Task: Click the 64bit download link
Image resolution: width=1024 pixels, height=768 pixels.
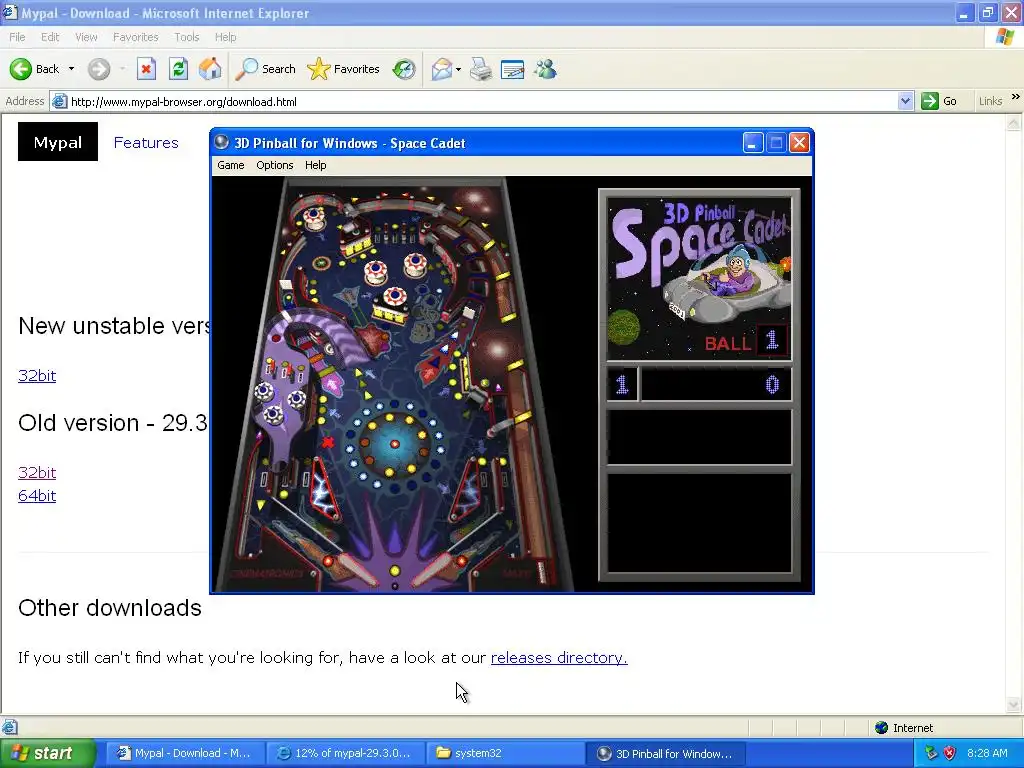Action: [37, 496]
